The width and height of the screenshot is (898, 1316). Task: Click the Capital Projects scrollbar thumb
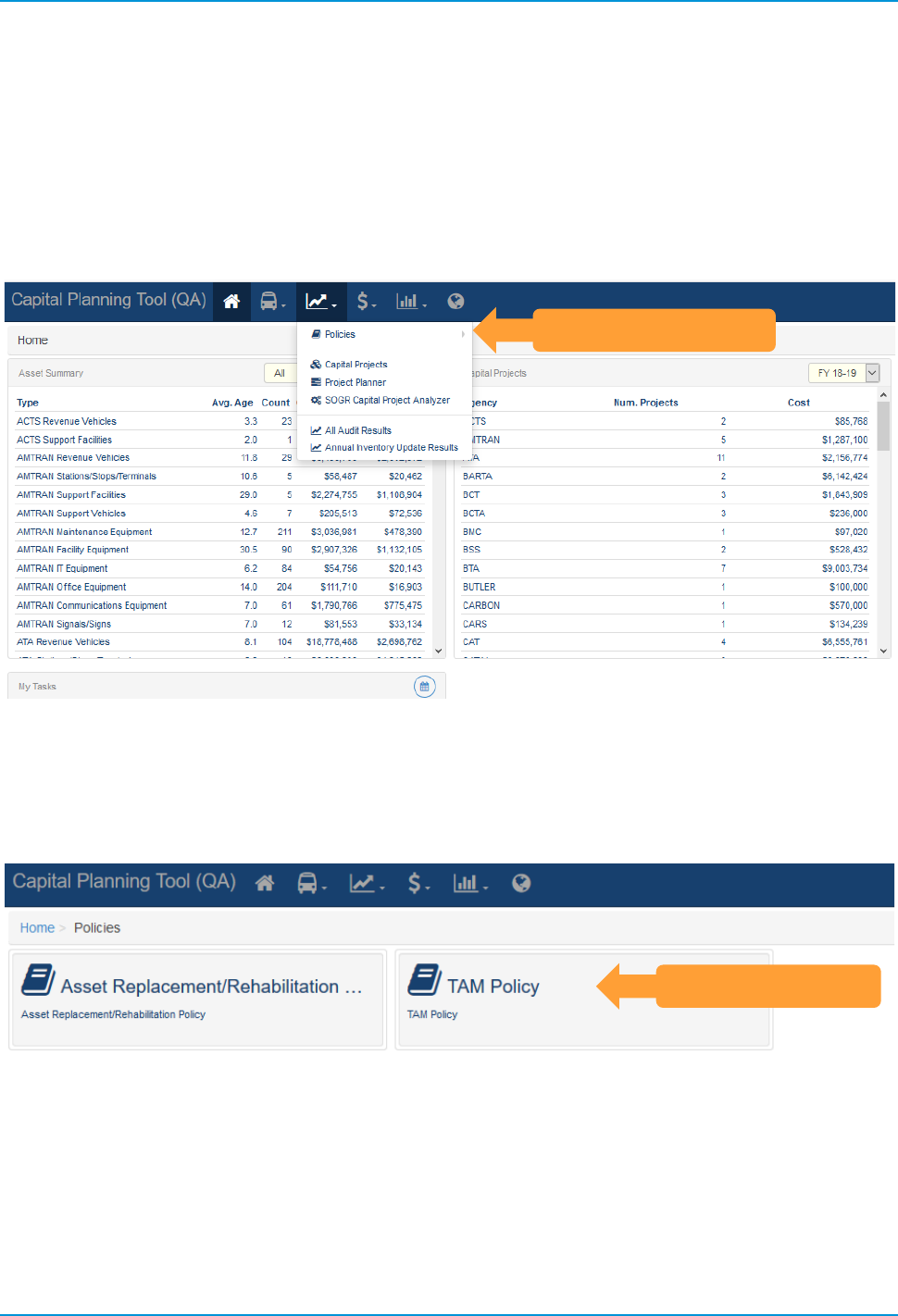(x=883, y=426)
